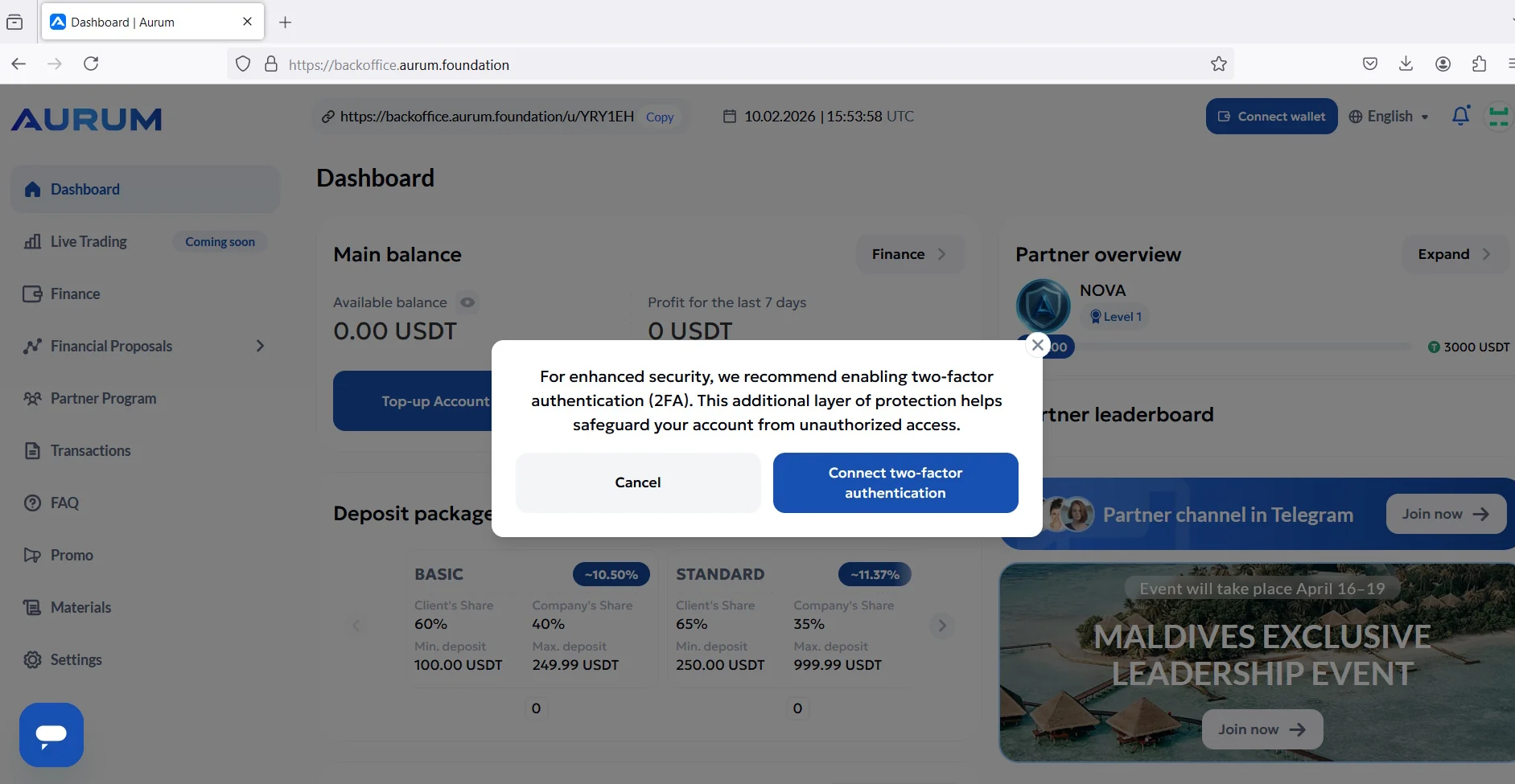Save page to Pocket icon
Viewport: 1515px width, 784px height.
[x=1370, y=64]
